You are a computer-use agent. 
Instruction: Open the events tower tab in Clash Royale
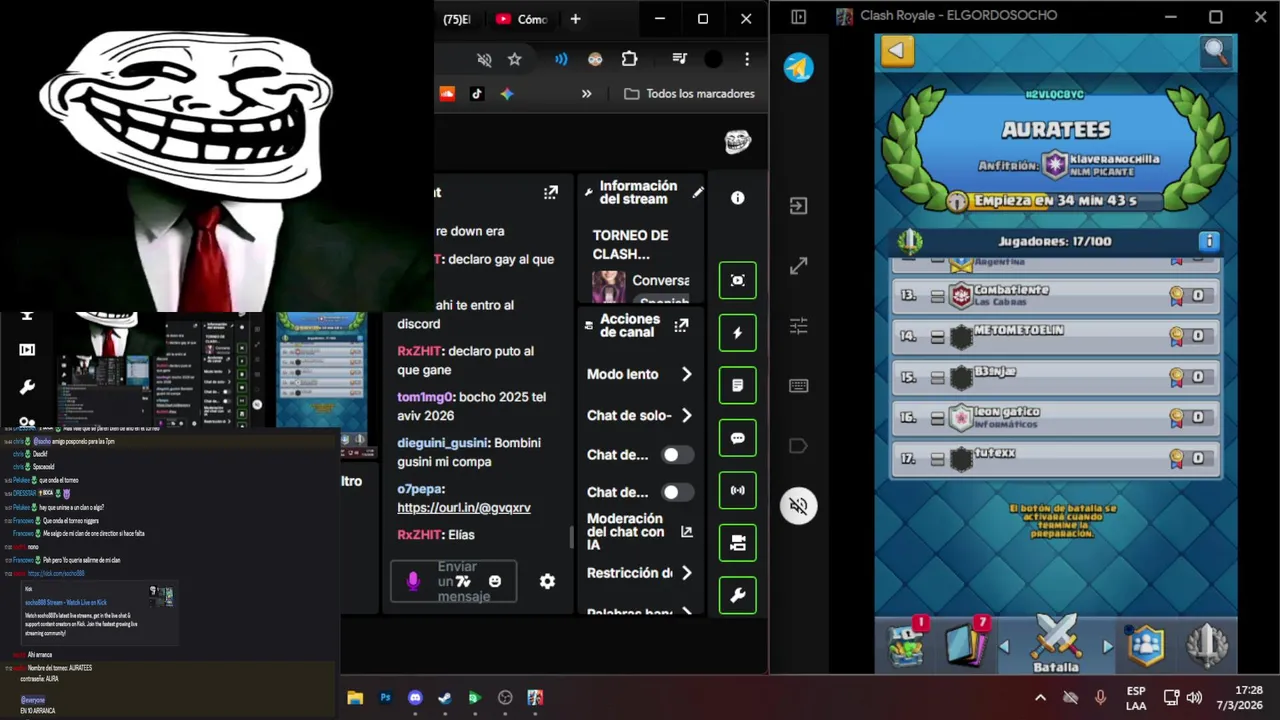(x=1207, y=645)
